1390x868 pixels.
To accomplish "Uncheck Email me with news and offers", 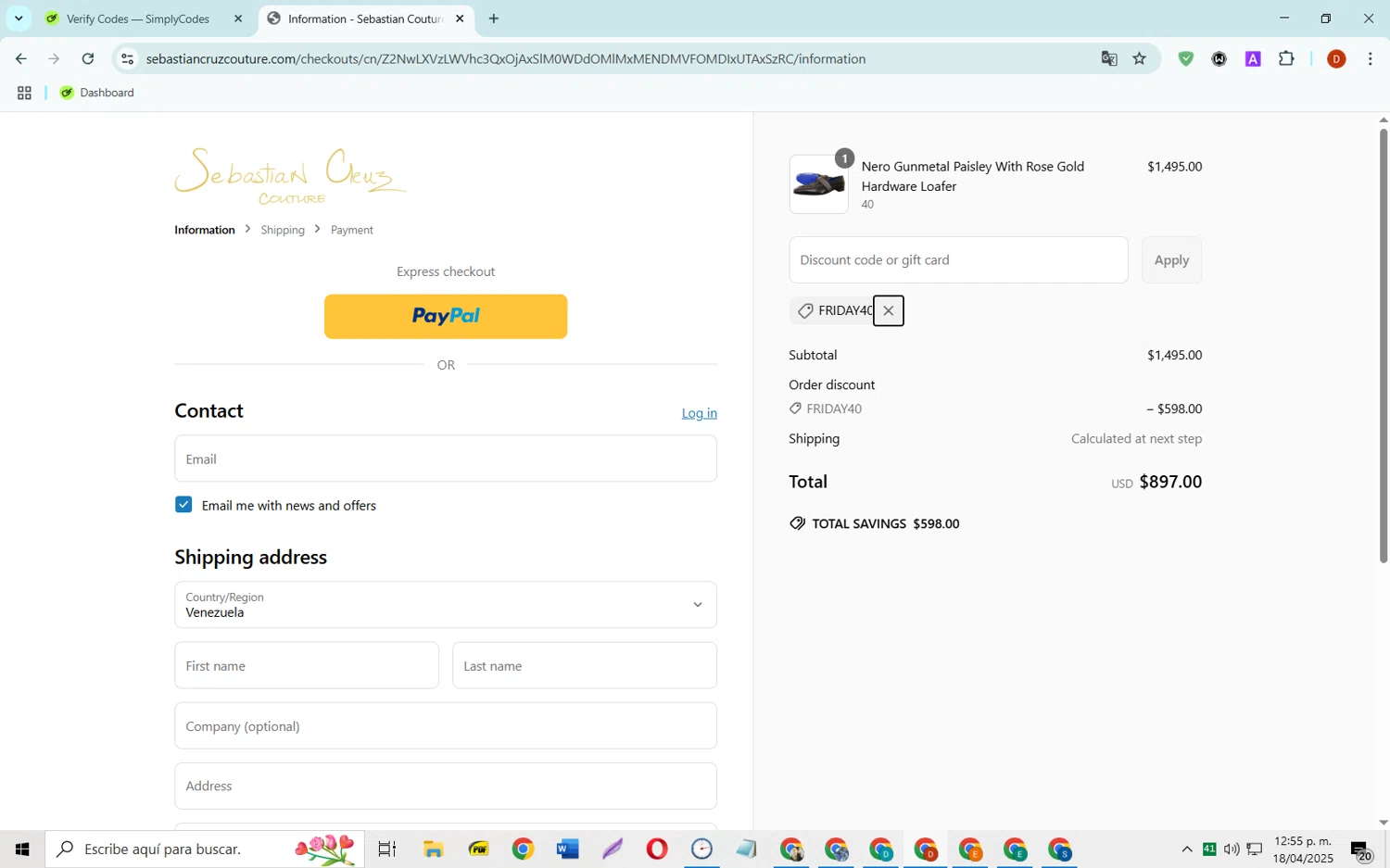I will (183, 505).
